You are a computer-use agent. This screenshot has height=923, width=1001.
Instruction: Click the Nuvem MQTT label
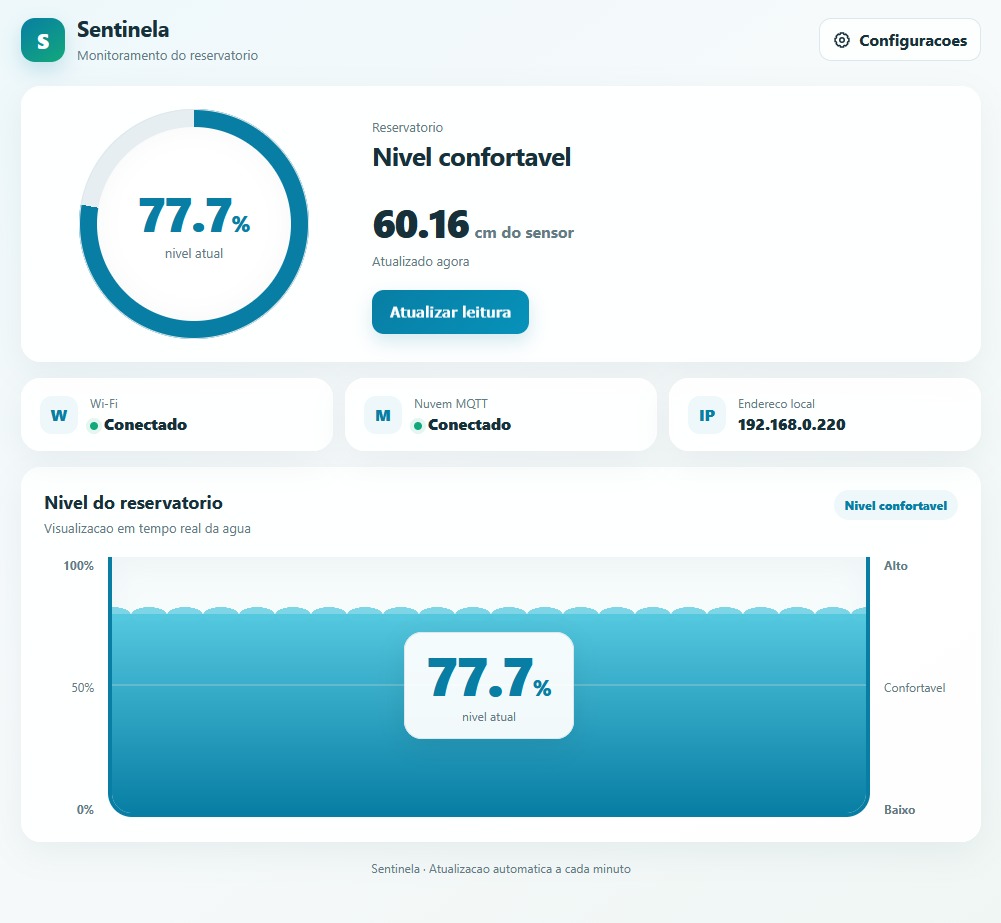click(451, 403)
